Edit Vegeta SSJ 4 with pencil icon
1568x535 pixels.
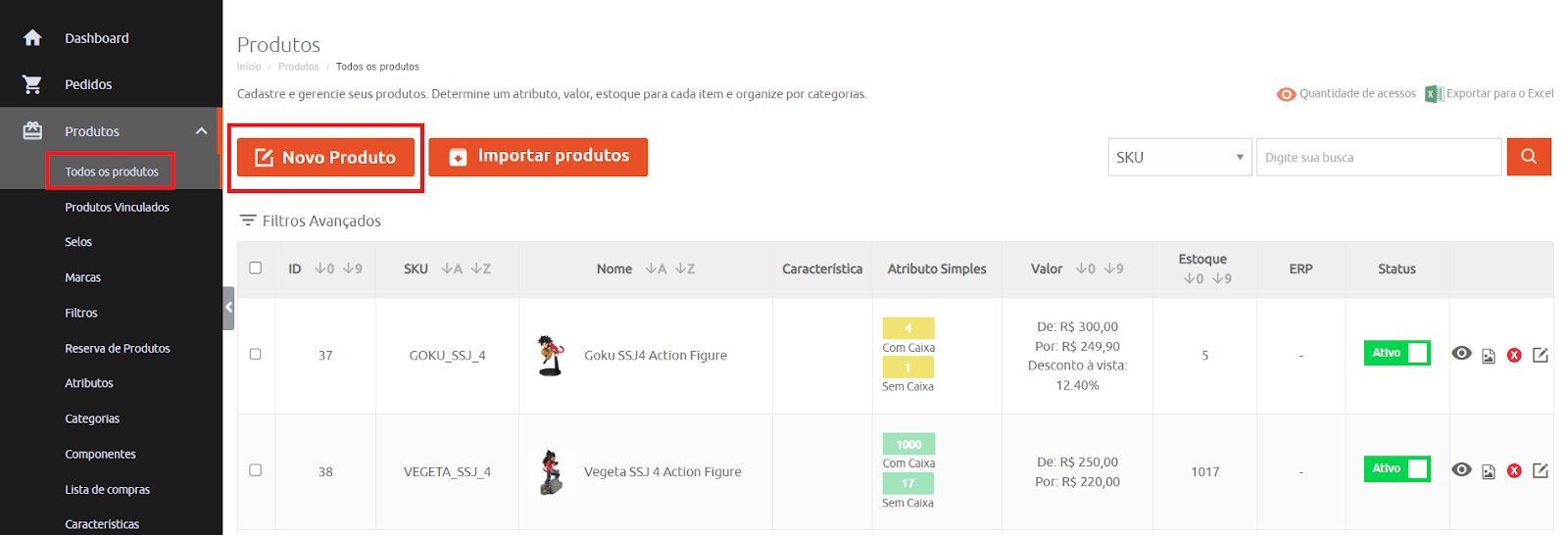pos(1540,470)
